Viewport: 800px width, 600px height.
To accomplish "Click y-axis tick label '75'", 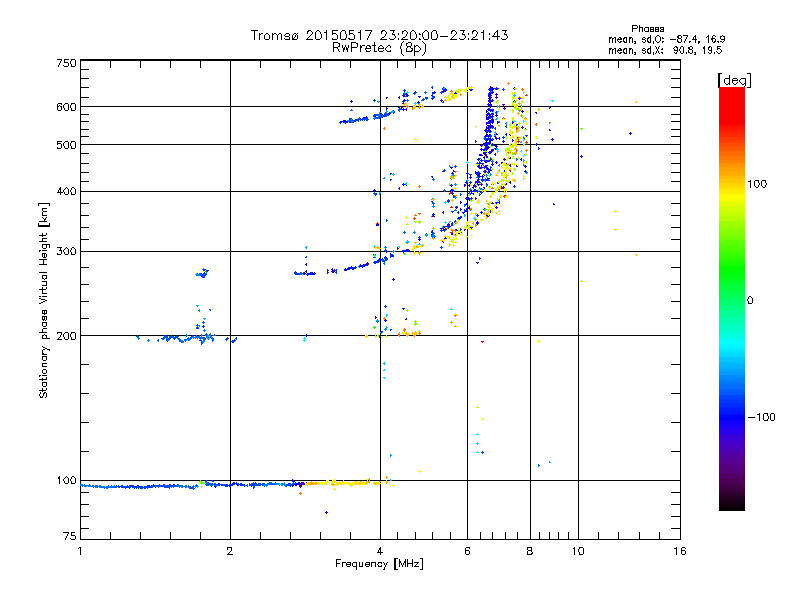I will tap(70, 536).
